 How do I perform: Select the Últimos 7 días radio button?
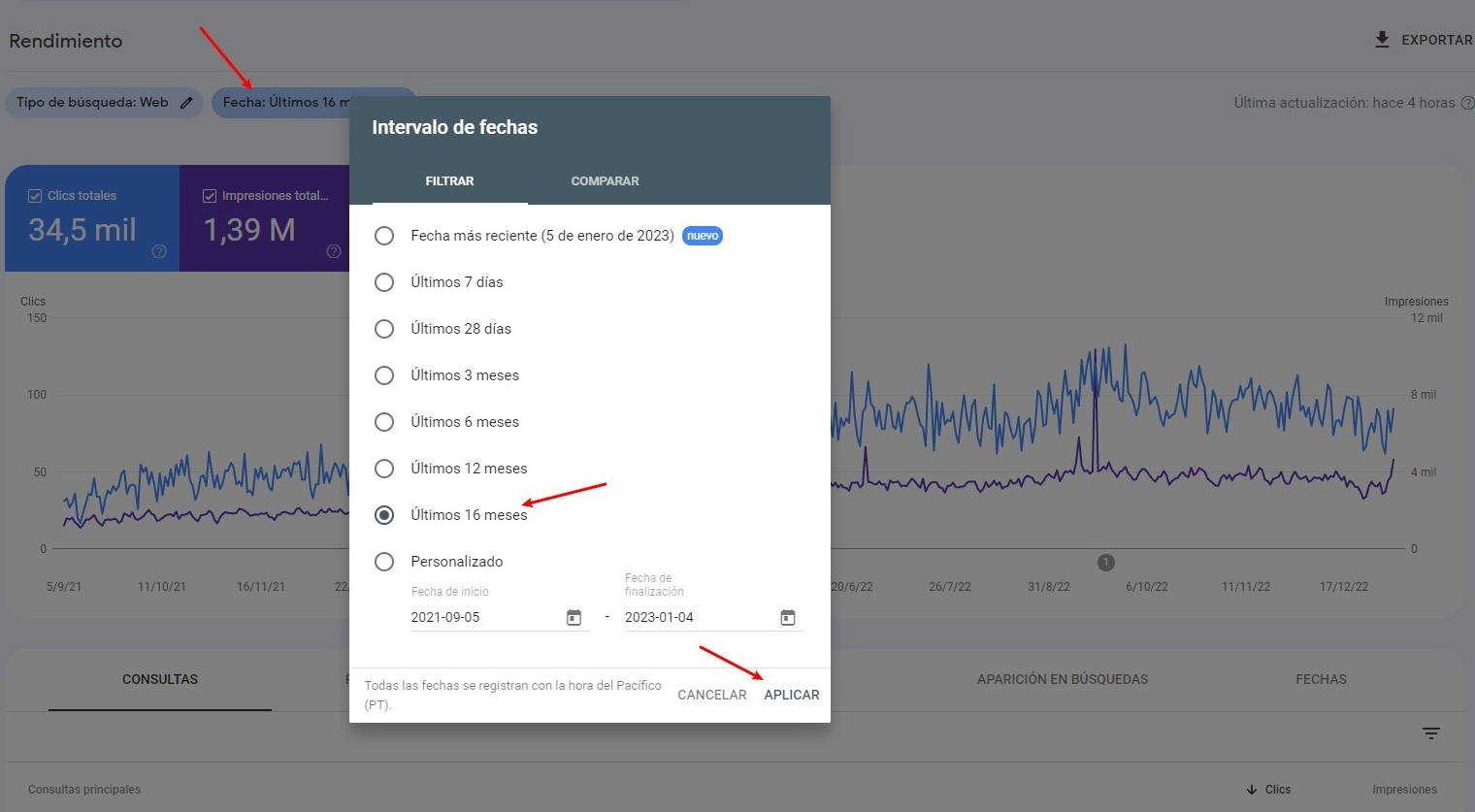[384, 282]
